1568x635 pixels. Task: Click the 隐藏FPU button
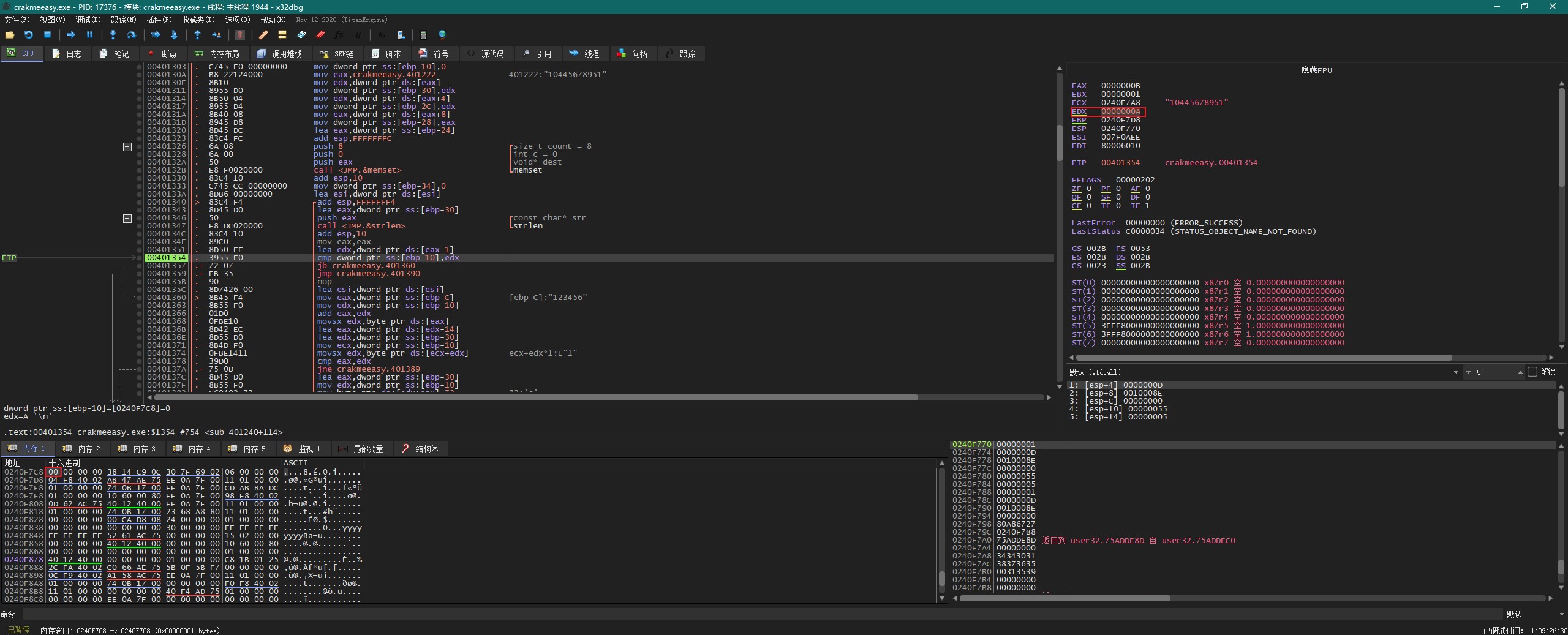(1316, 70)
